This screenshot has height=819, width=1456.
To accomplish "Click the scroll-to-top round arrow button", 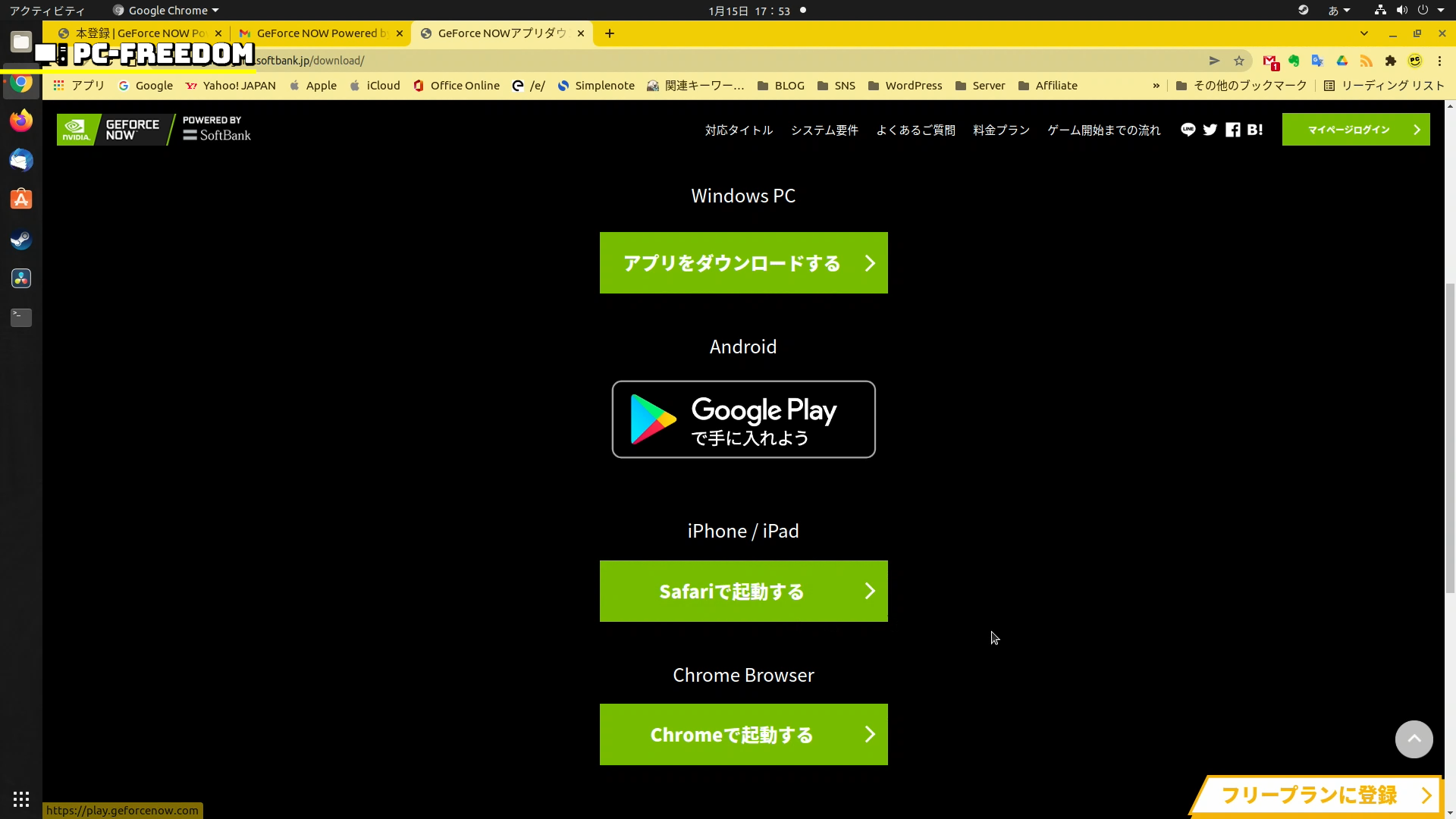I will (1414, 739).
